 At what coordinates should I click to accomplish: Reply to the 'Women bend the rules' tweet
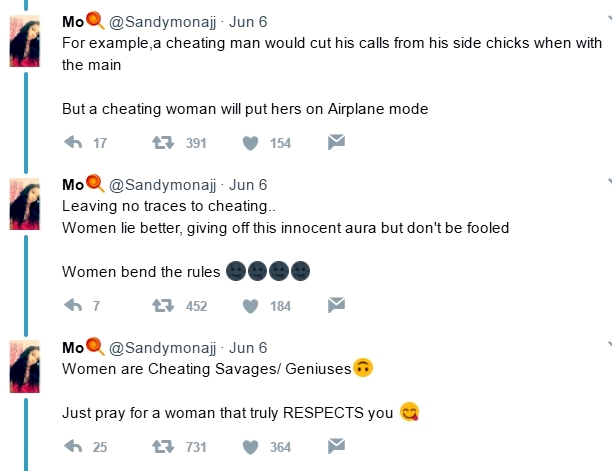(73, 305)
